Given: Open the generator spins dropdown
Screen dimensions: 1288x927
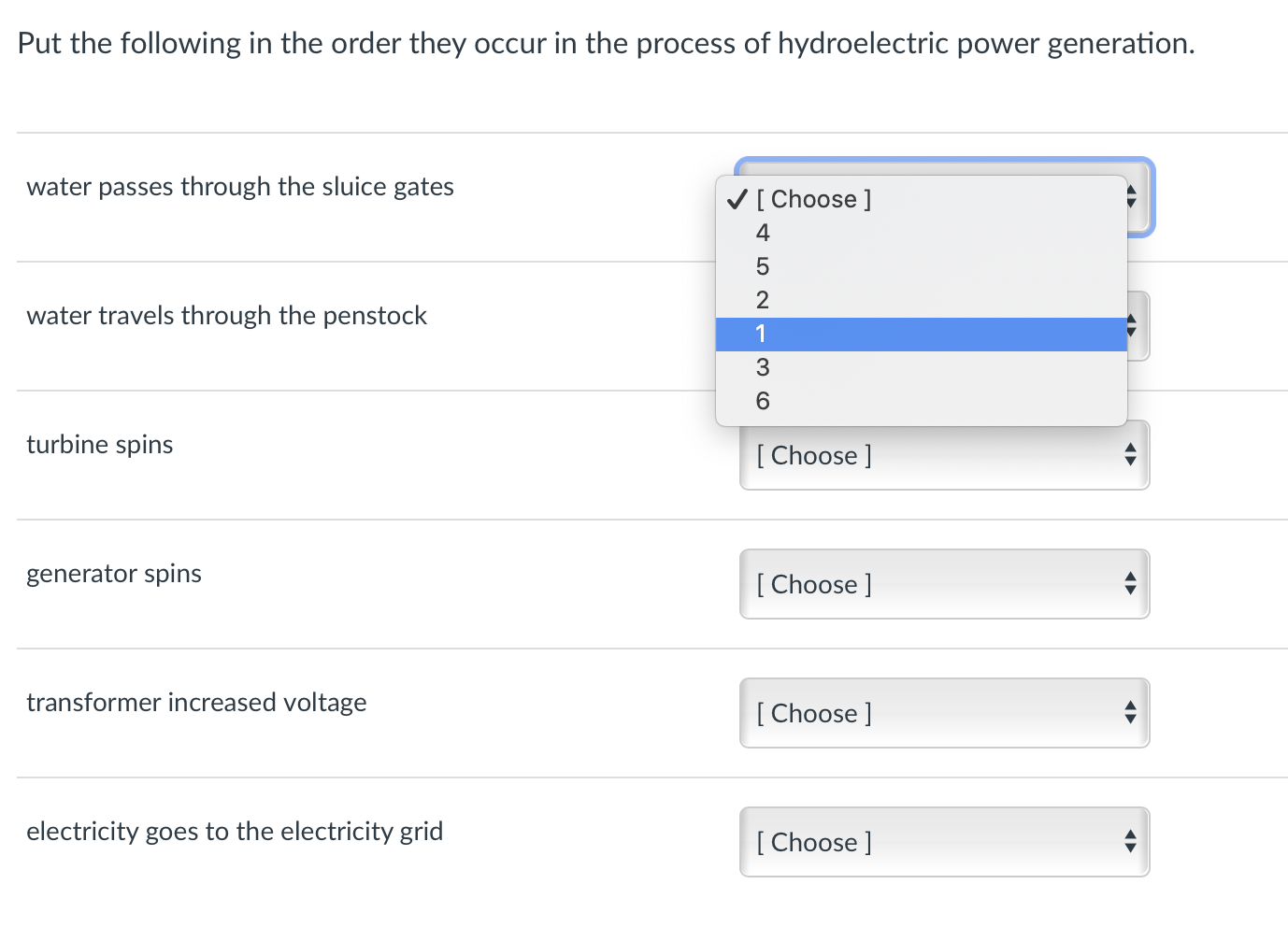Looking at the screenshot, I should pyautogui.click(x=944, y=584).
